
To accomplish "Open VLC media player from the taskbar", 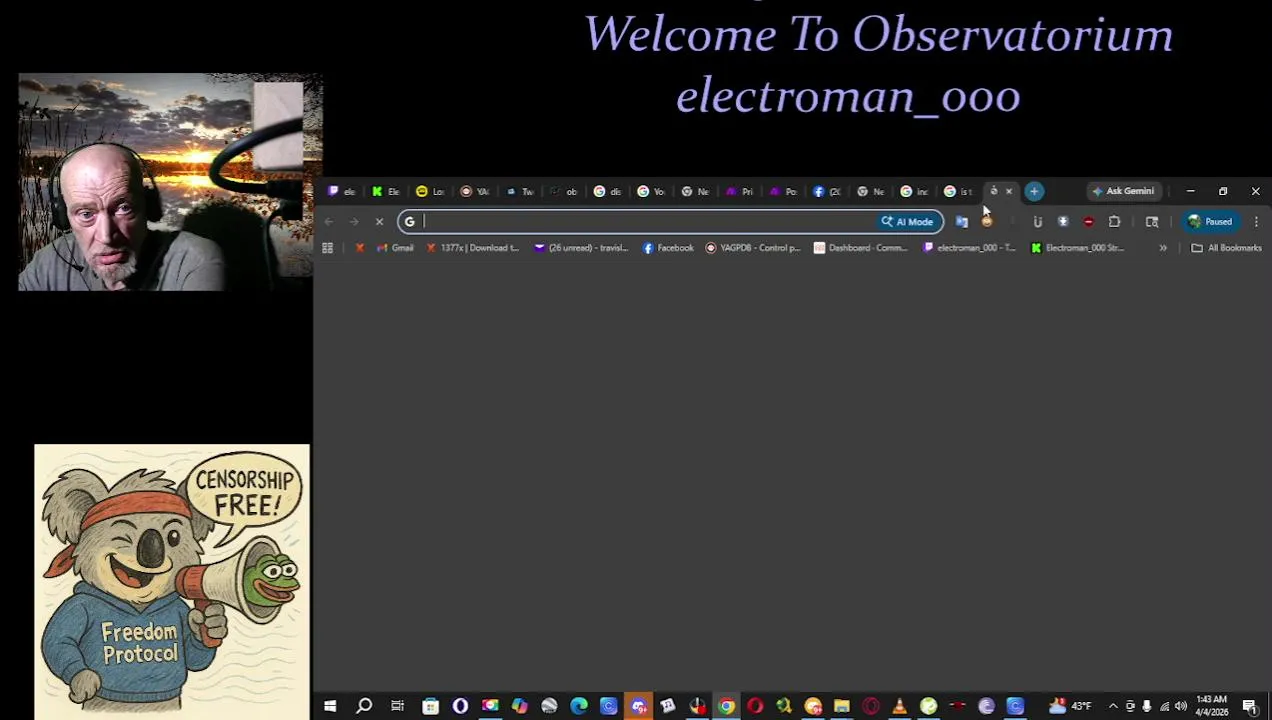I will pos(899,707).
